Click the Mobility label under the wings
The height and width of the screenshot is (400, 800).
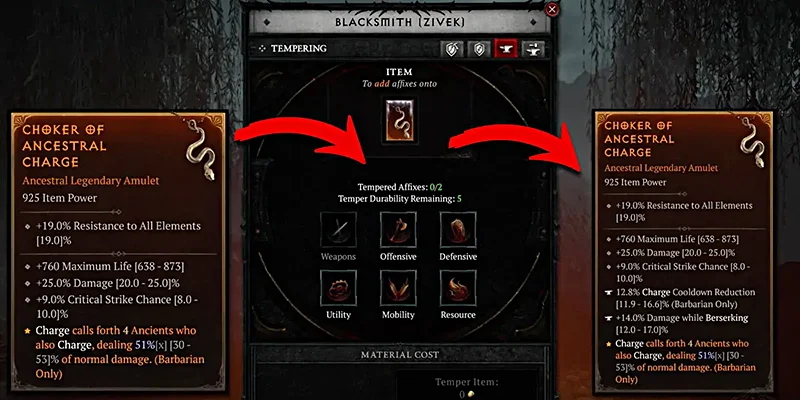tap(398, 315)
